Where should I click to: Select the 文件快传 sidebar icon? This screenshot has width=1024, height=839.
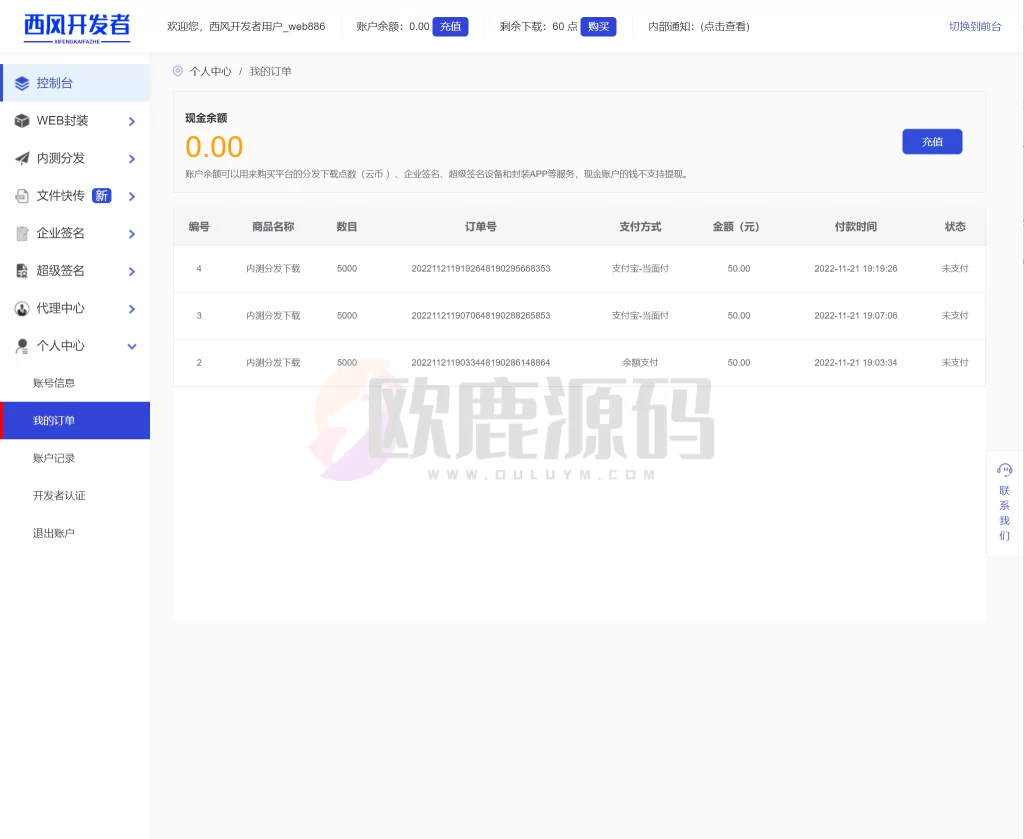(x=20, y=195)
